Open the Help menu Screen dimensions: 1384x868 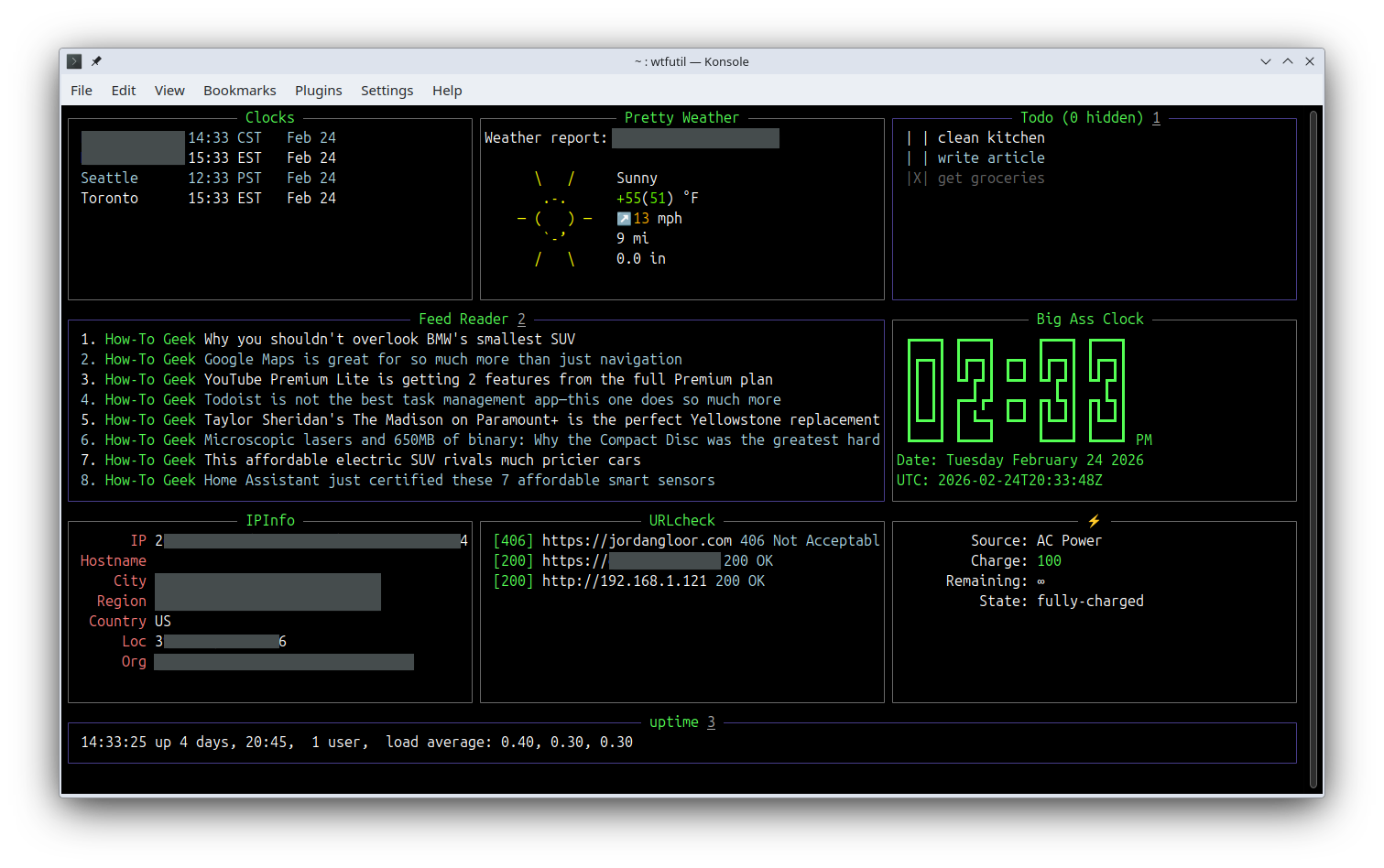447,90
